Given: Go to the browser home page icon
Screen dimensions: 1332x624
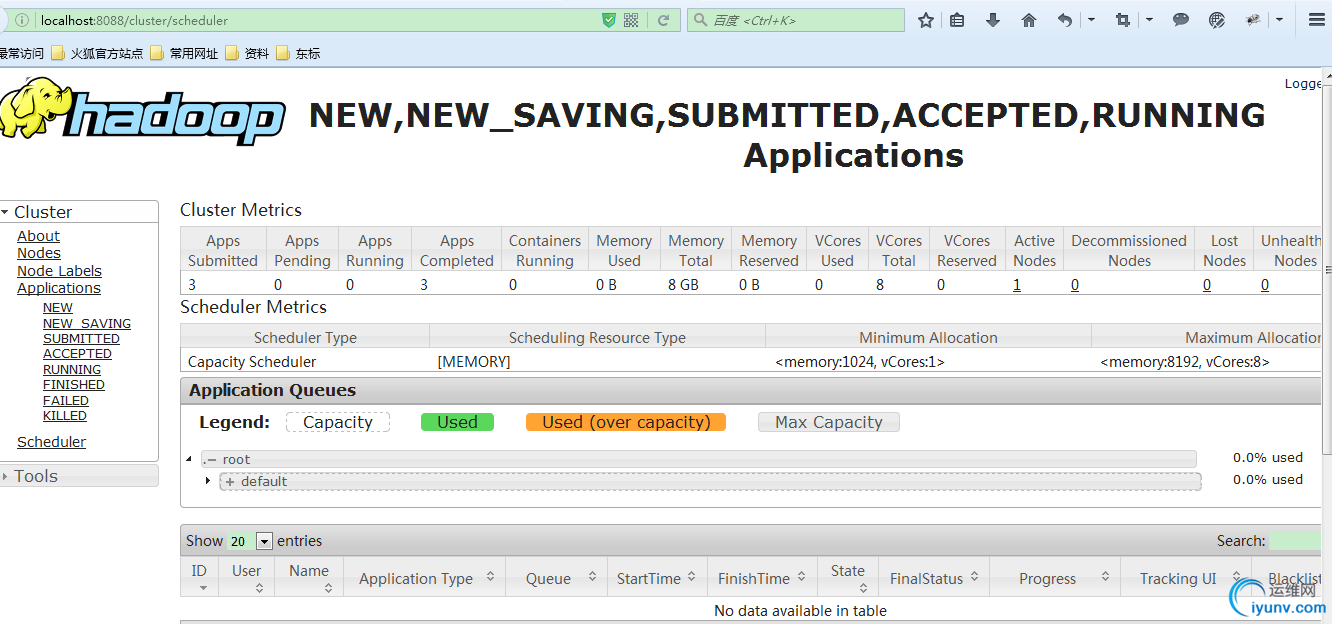Looking at the screenshot, I should [1028, 20].
